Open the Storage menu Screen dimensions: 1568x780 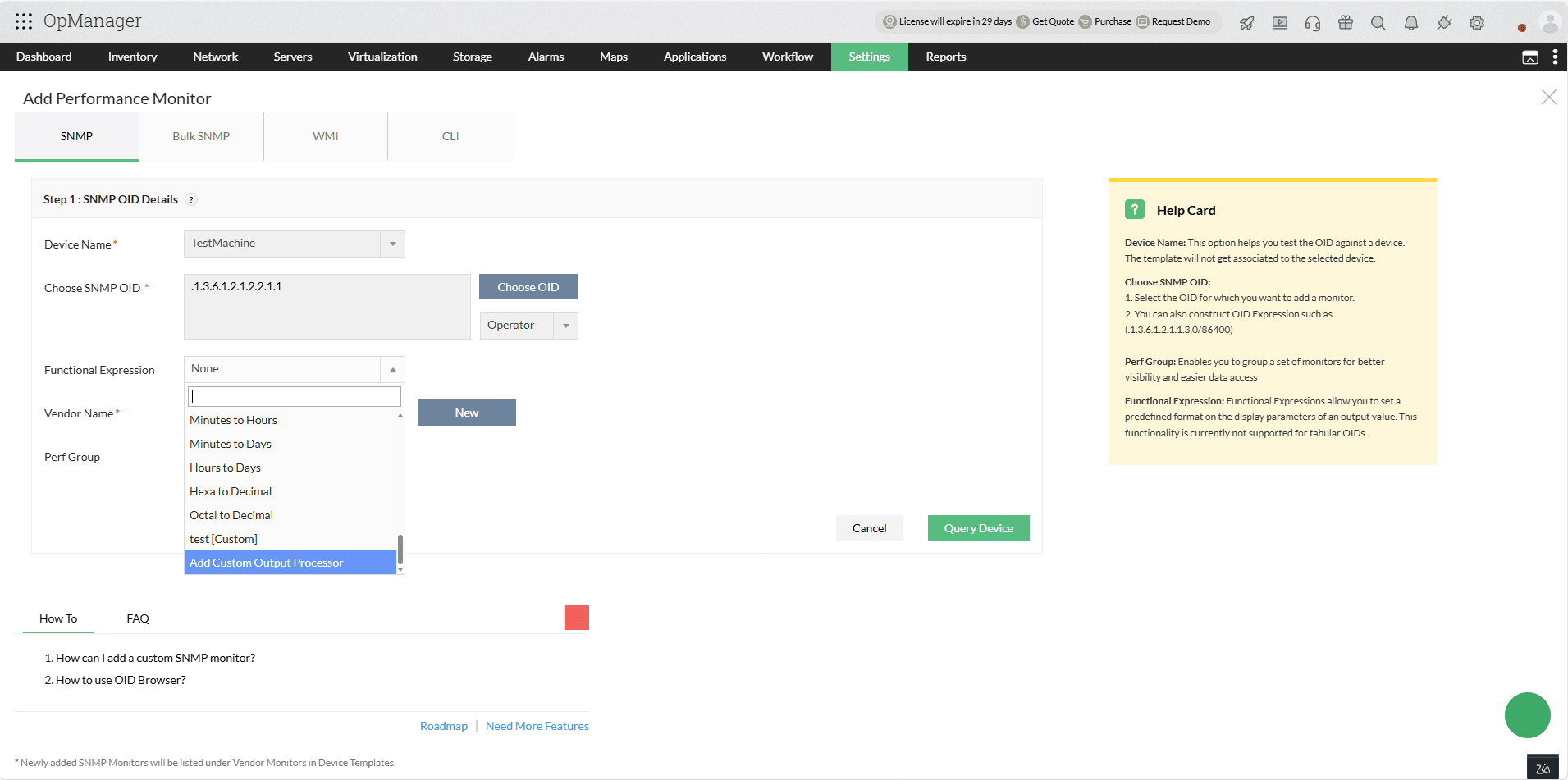tap(473, 57)
